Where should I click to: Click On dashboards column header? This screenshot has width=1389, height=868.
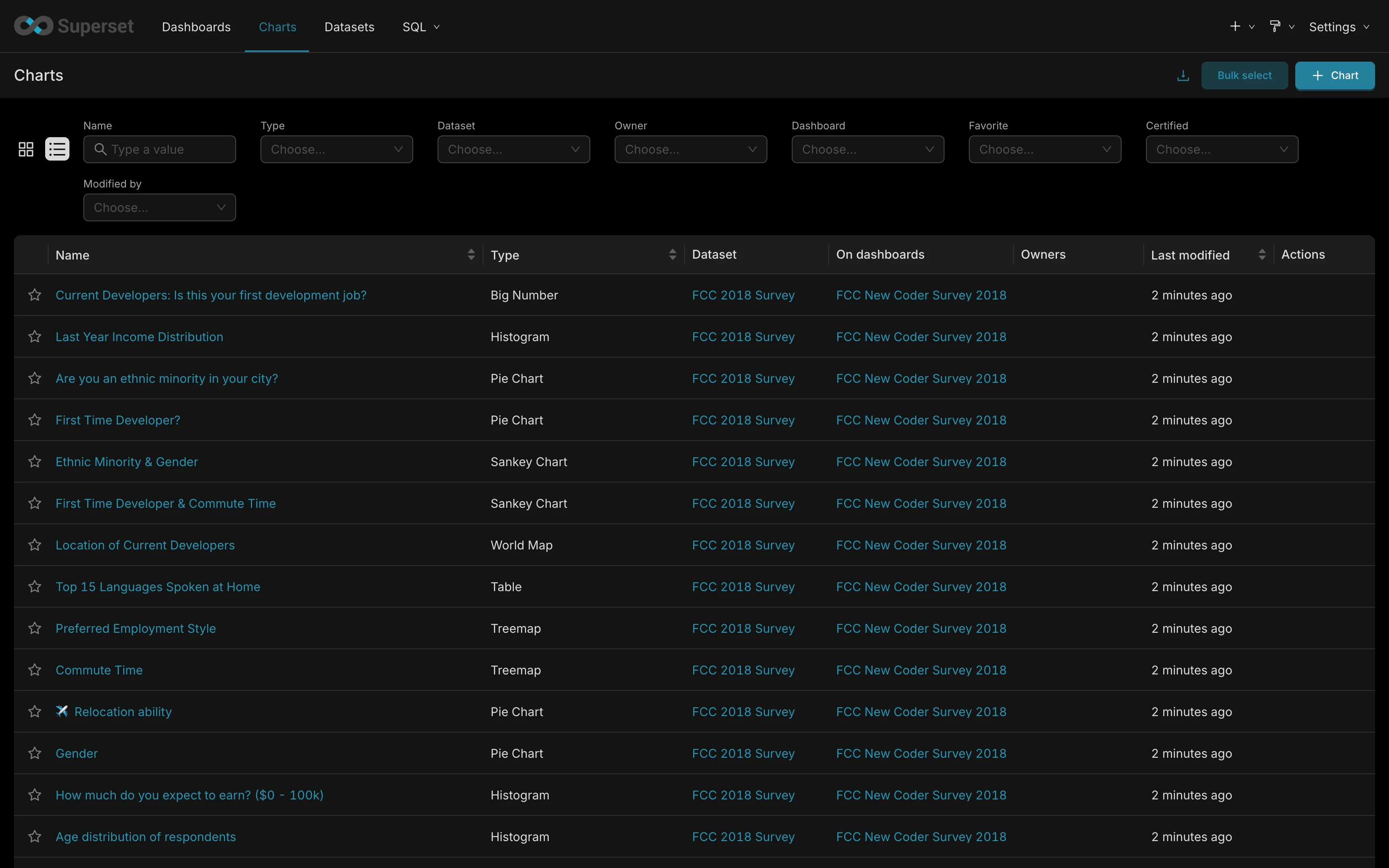point(880,254)
